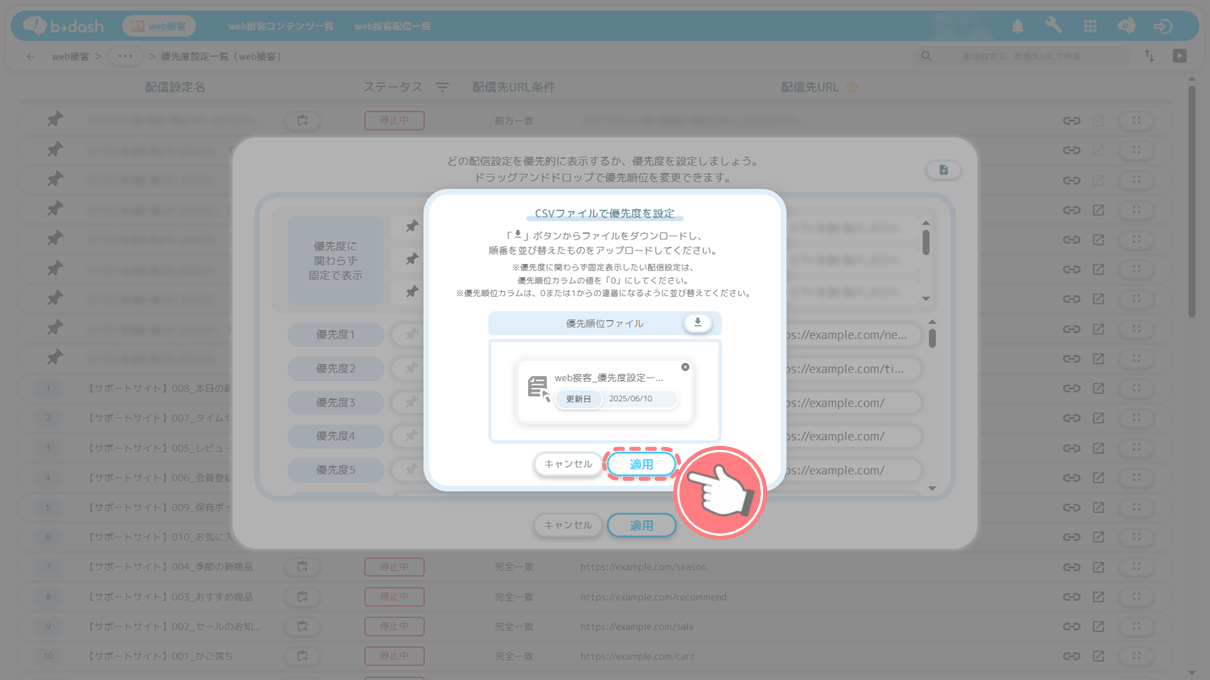This screenshot has height=680, width=1210.
Task: Click the 配信先URL条件 column header
Action: (514, 88)
